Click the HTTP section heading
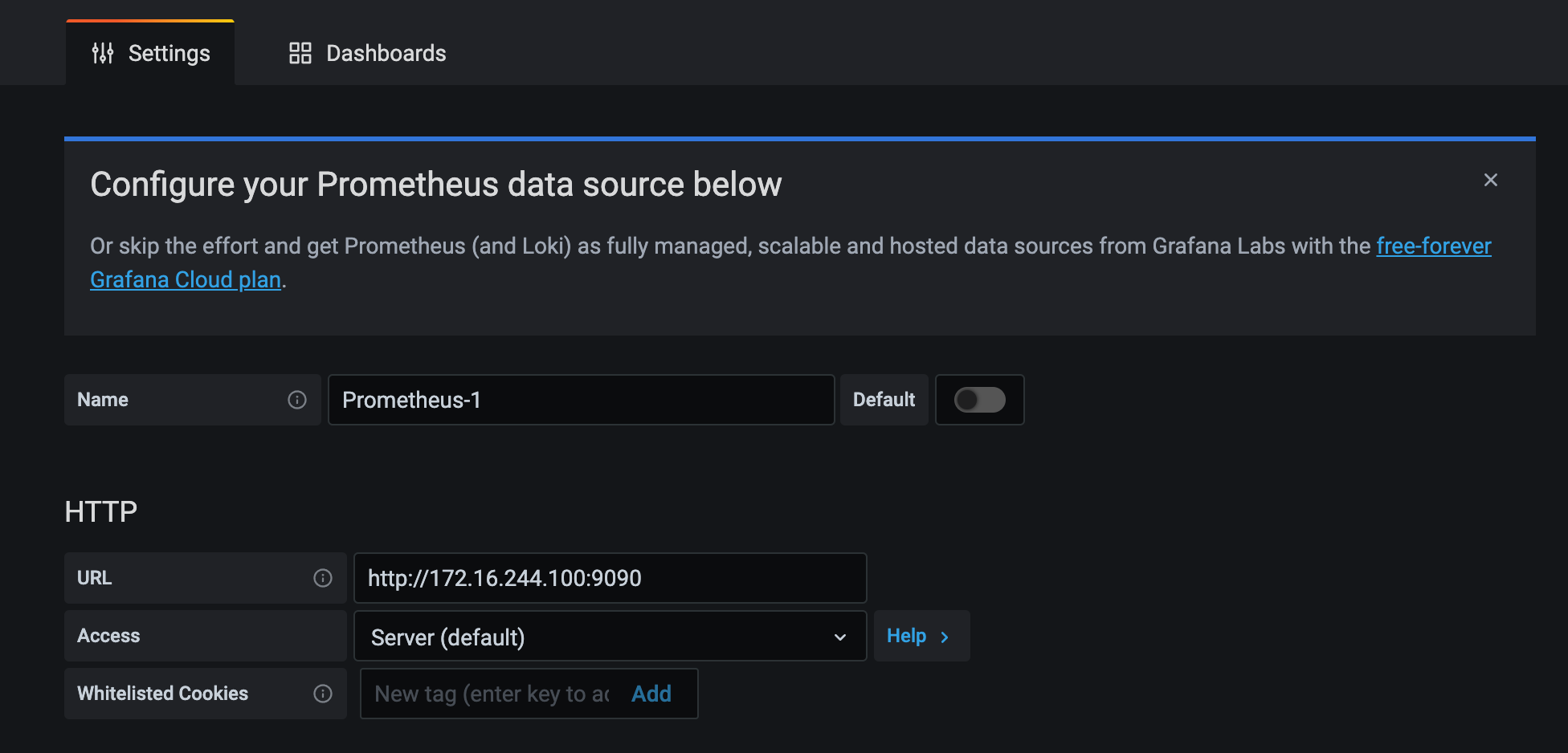The height and width of the screenshot is (753, 1568). (x=101, y=511)
